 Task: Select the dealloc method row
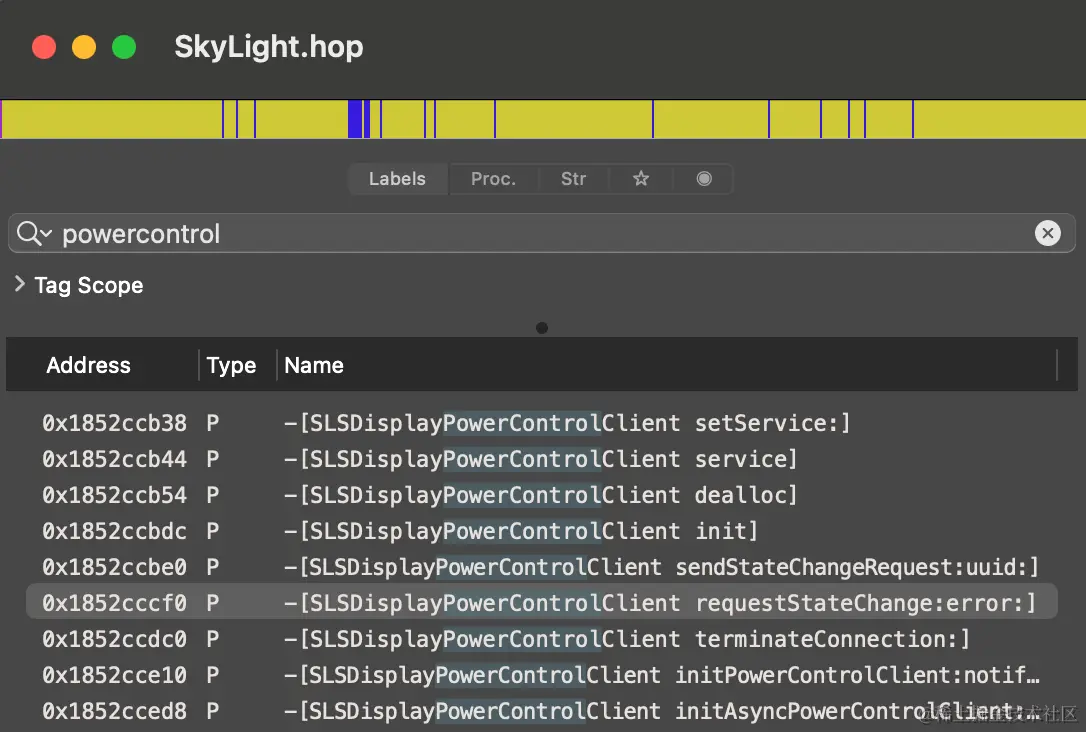tap(540, 495)
